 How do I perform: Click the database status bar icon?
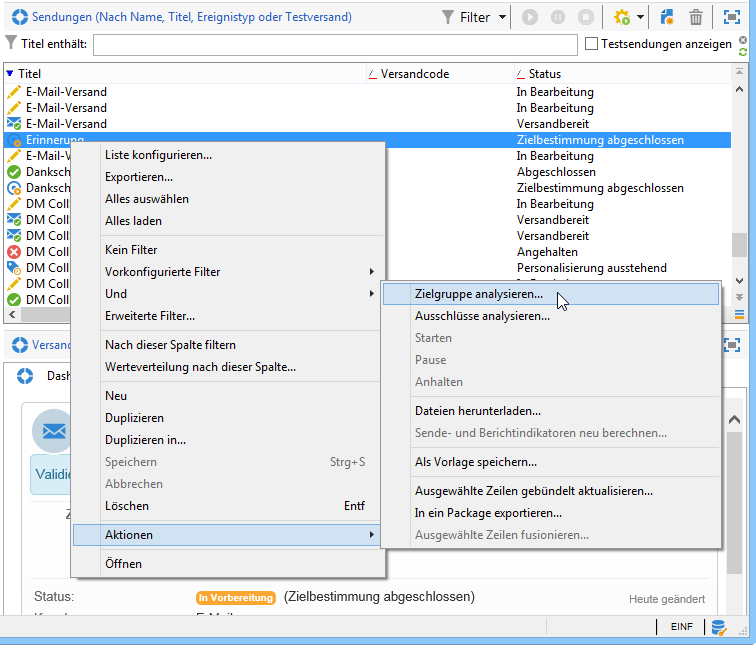(719, 628)
